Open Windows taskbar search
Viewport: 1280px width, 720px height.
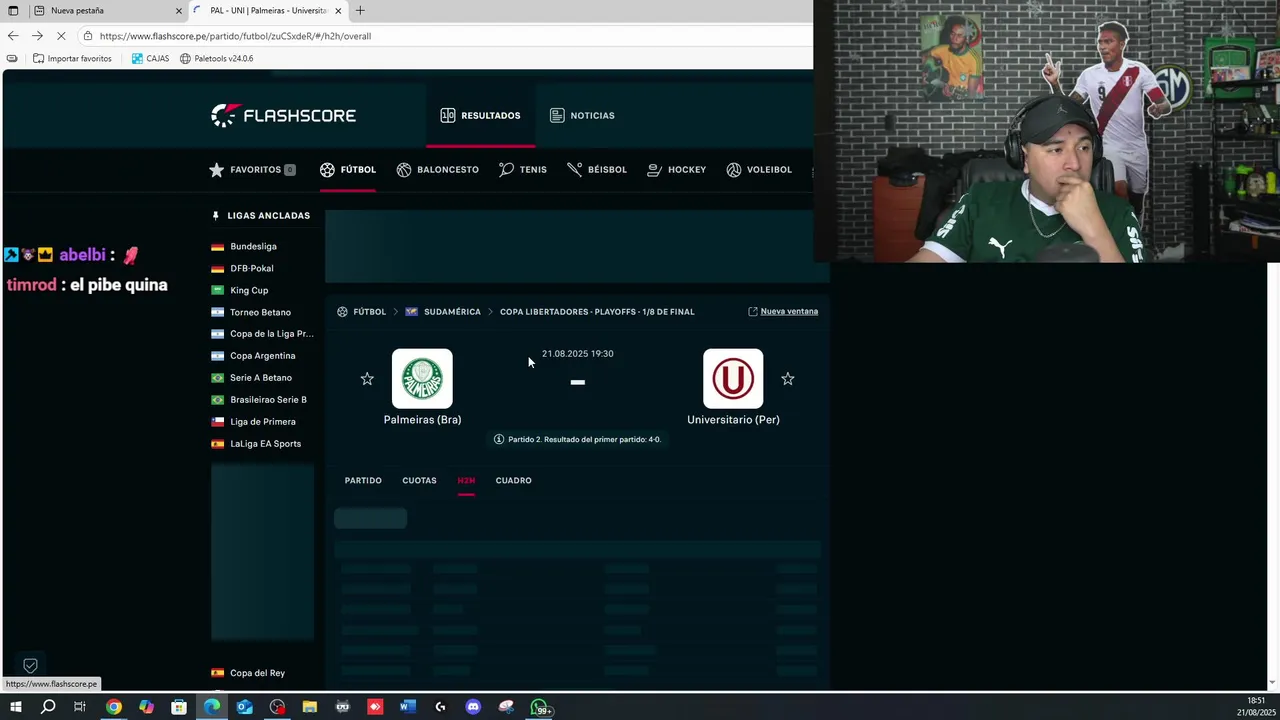tap(48, 707)
